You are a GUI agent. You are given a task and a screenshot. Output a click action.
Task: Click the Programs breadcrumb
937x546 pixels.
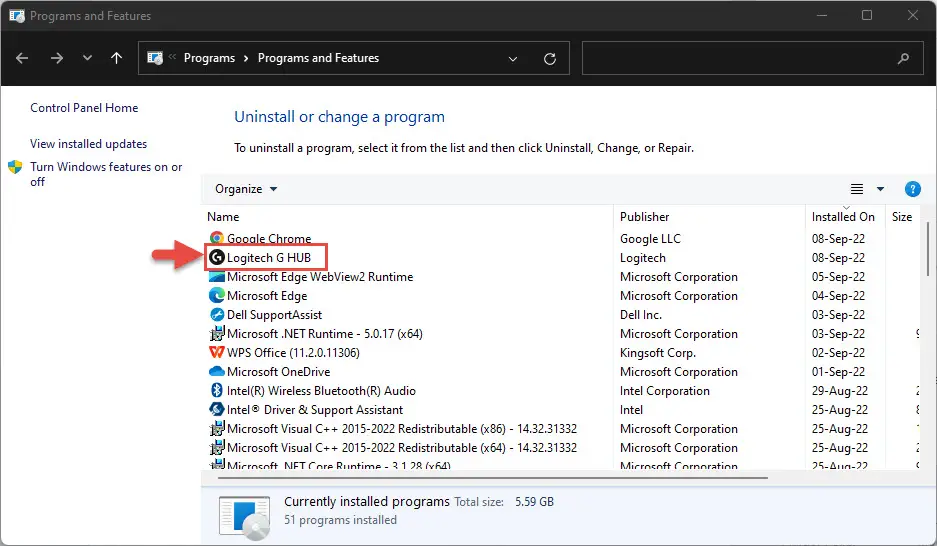[209, 58]
